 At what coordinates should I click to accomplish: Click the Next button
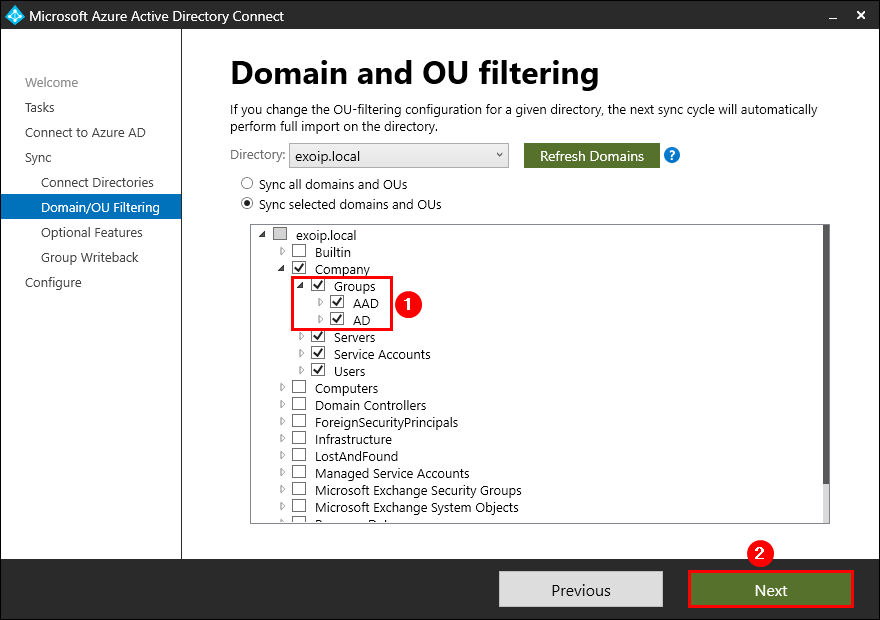tap(770, 590)
